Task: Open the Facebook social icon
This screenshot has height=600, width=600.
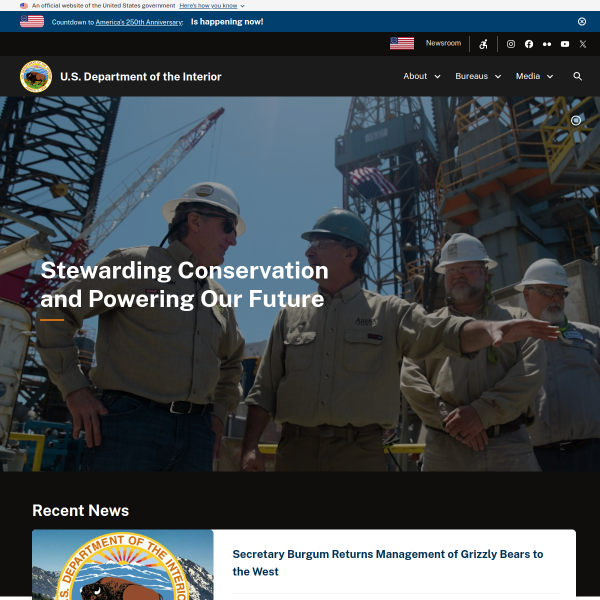Action: (529, 44)
